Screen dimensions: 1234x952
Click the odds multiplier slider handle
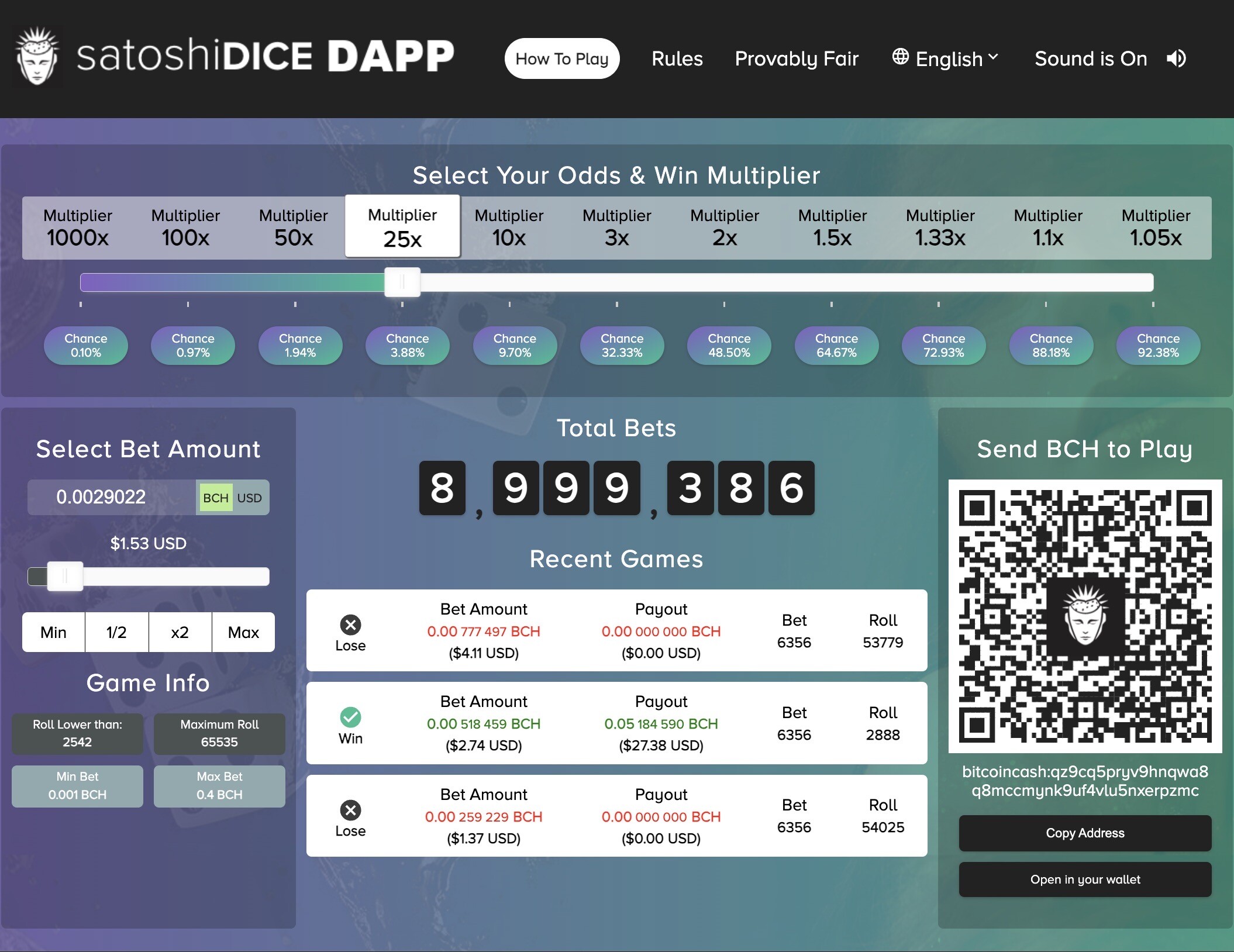pos(402,282)
